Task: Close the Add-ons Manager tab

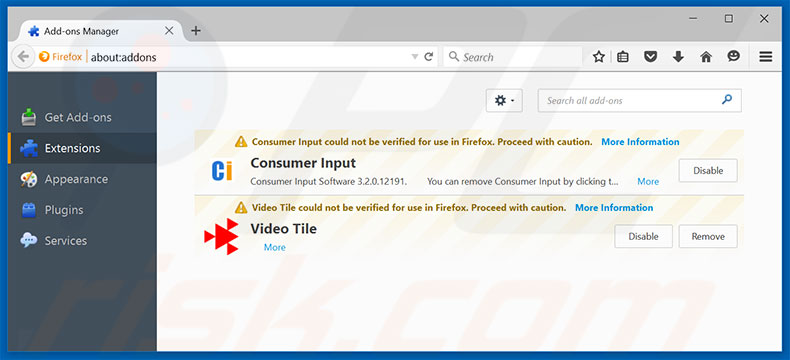Action: (169, 31)
